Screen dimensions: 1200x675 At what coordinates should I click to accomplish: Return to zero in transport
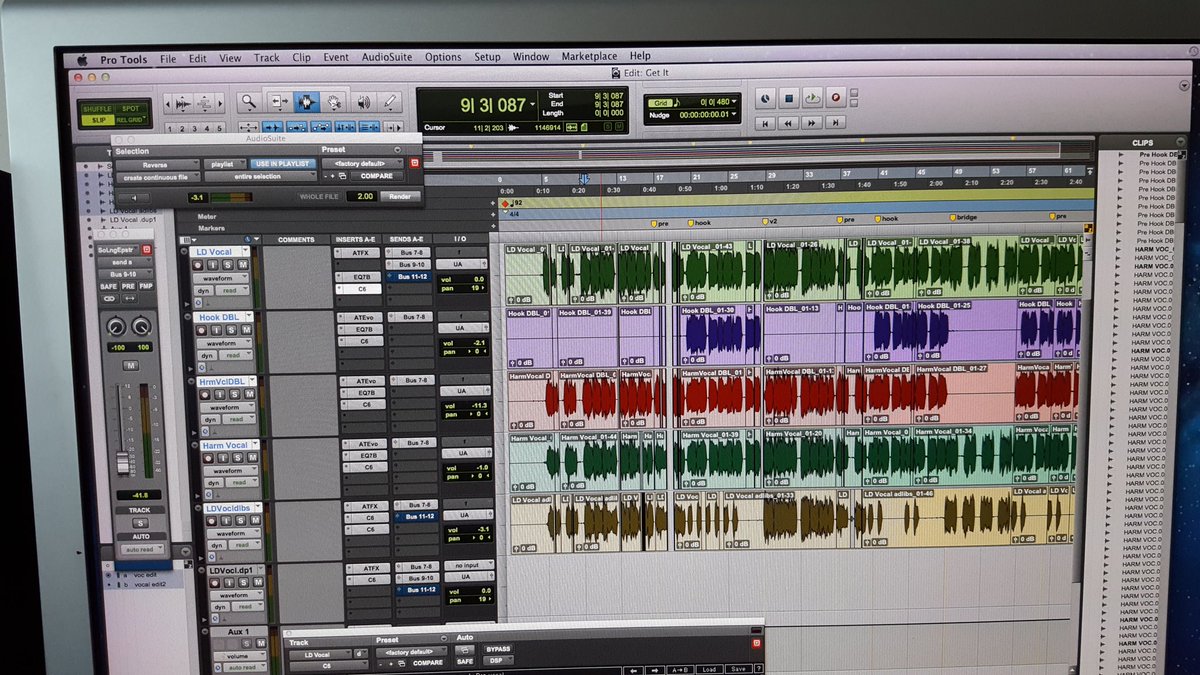(765, 123)
